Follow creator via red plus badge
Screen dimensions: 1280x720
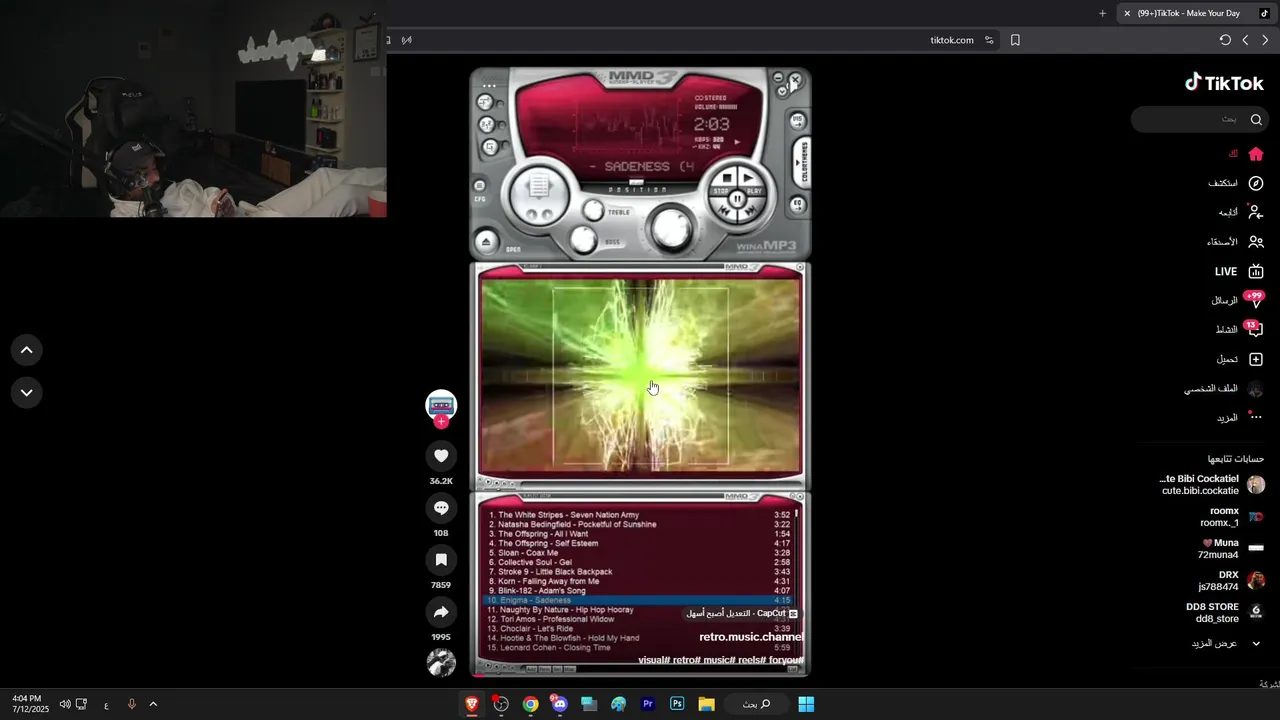pos(441,422)
